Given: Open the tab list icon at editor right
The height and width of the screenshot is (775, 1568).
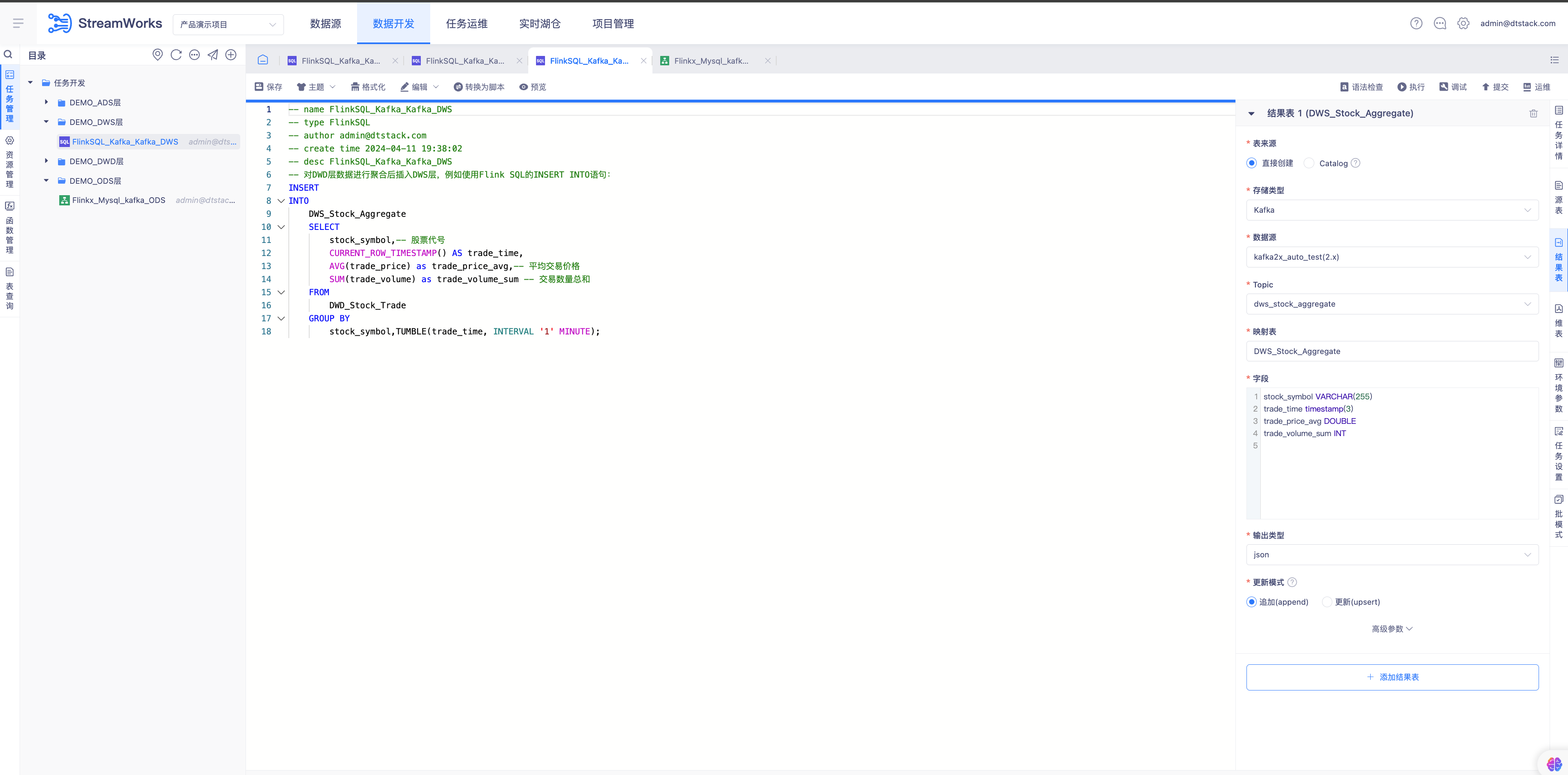Looking at the screenshot, I should click(x=1554, y=60).
